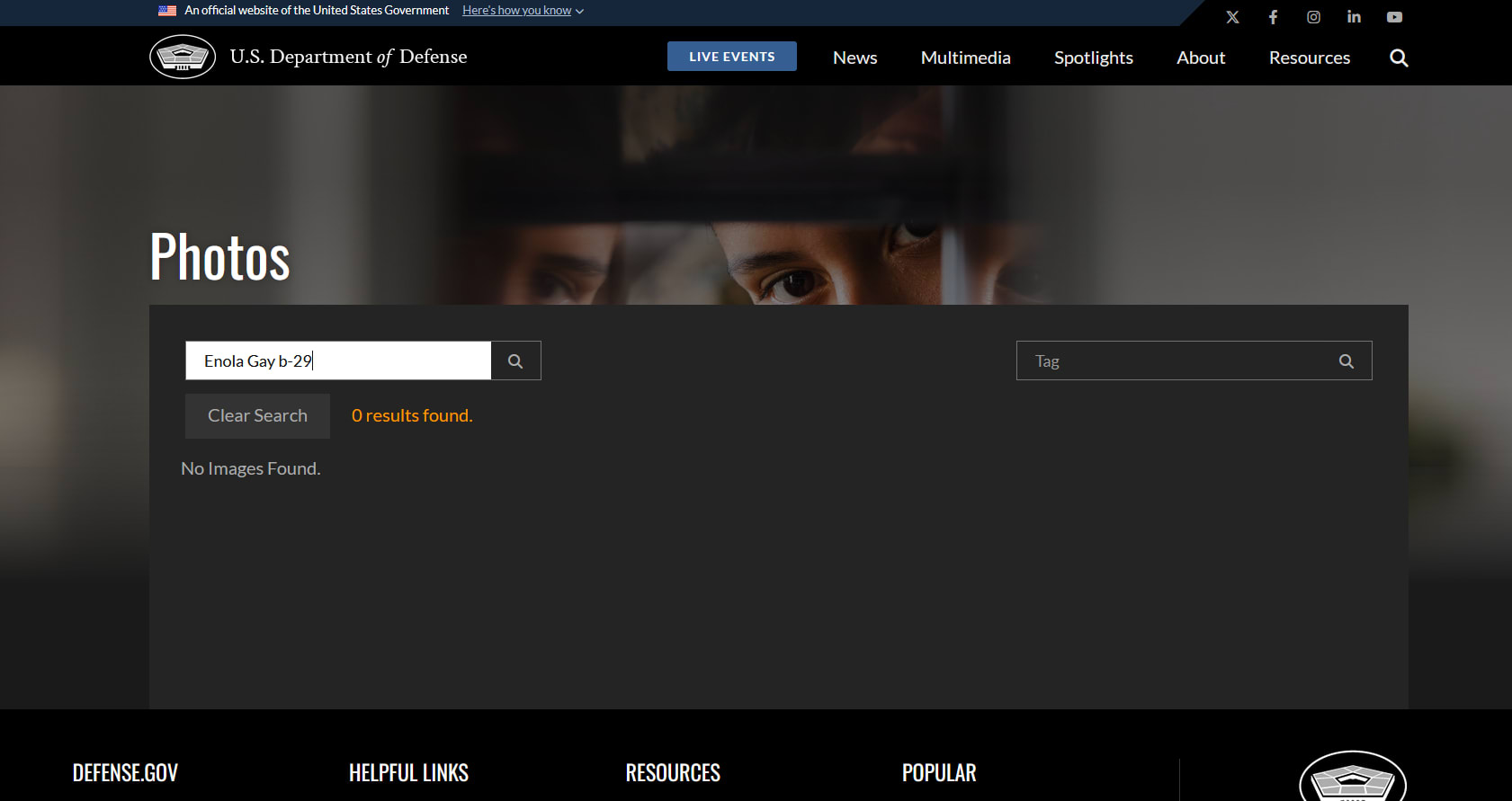
Task: Open the LinkedIn social icon
Action: pyautogui.click(x=1354, y=17)
